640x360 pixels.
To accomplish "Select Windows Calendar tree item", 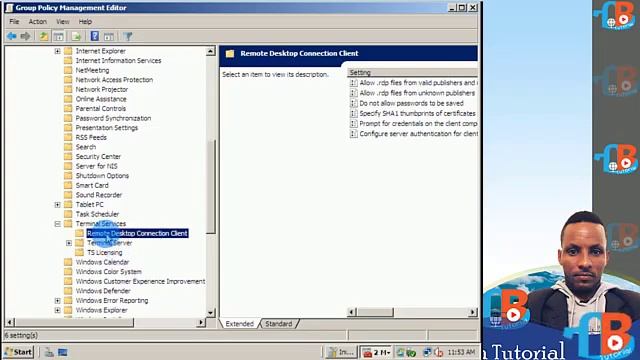I will 102,262.
